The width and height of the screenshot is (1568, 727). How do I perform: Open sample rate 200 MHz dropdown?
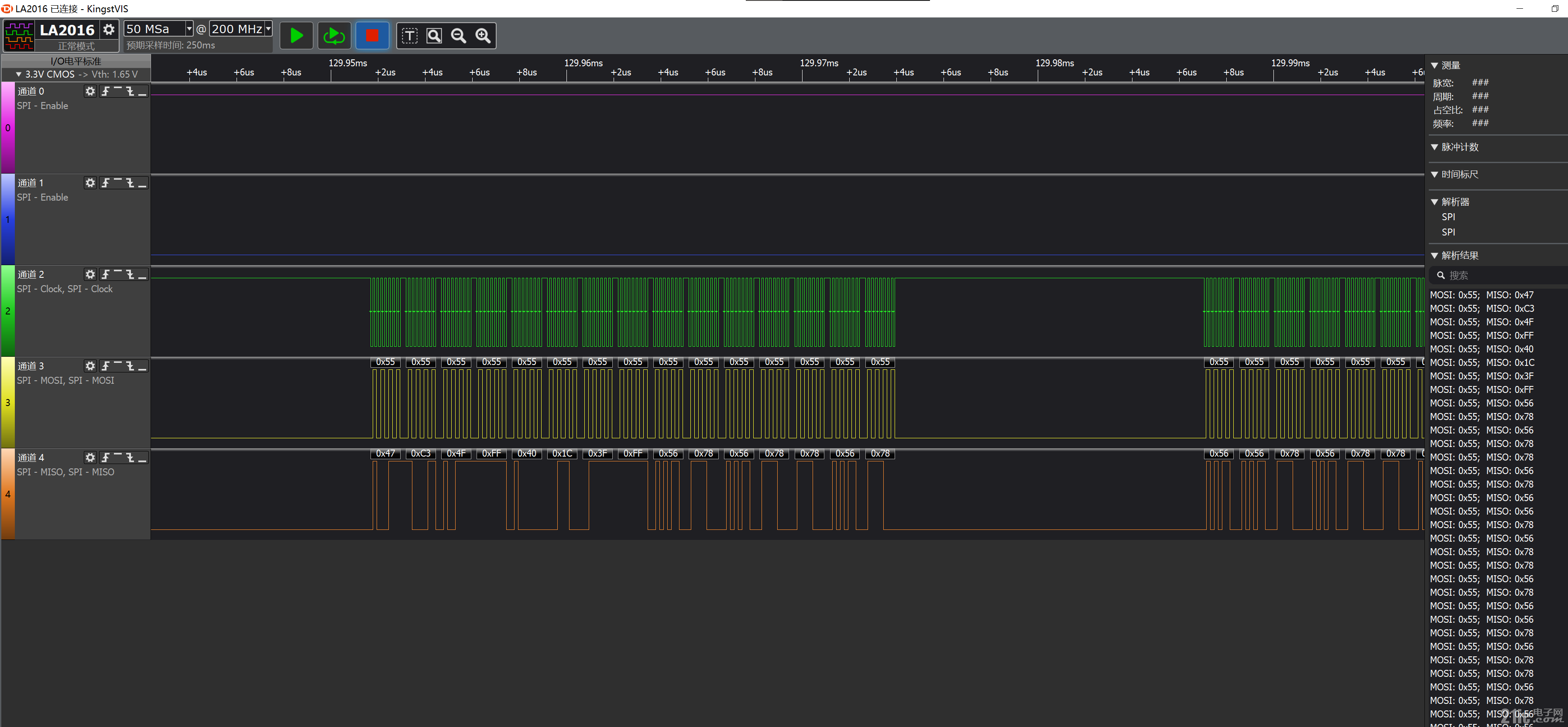click(268, 29)
